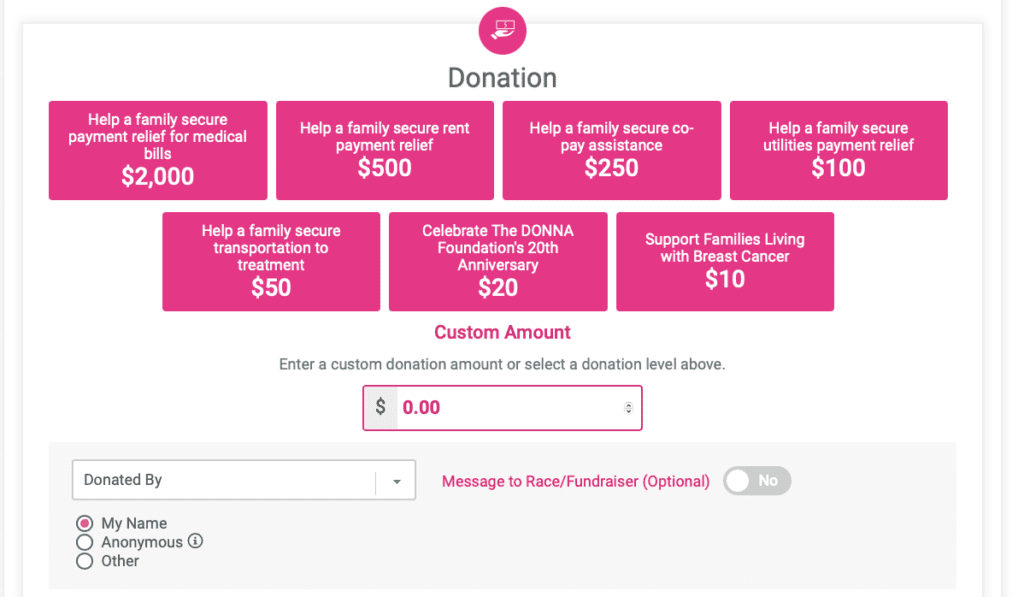Viewport: 1024px width, 597px height.
Task: Click the Message to Race/Fundraiser label
Action: pos(575,481)
